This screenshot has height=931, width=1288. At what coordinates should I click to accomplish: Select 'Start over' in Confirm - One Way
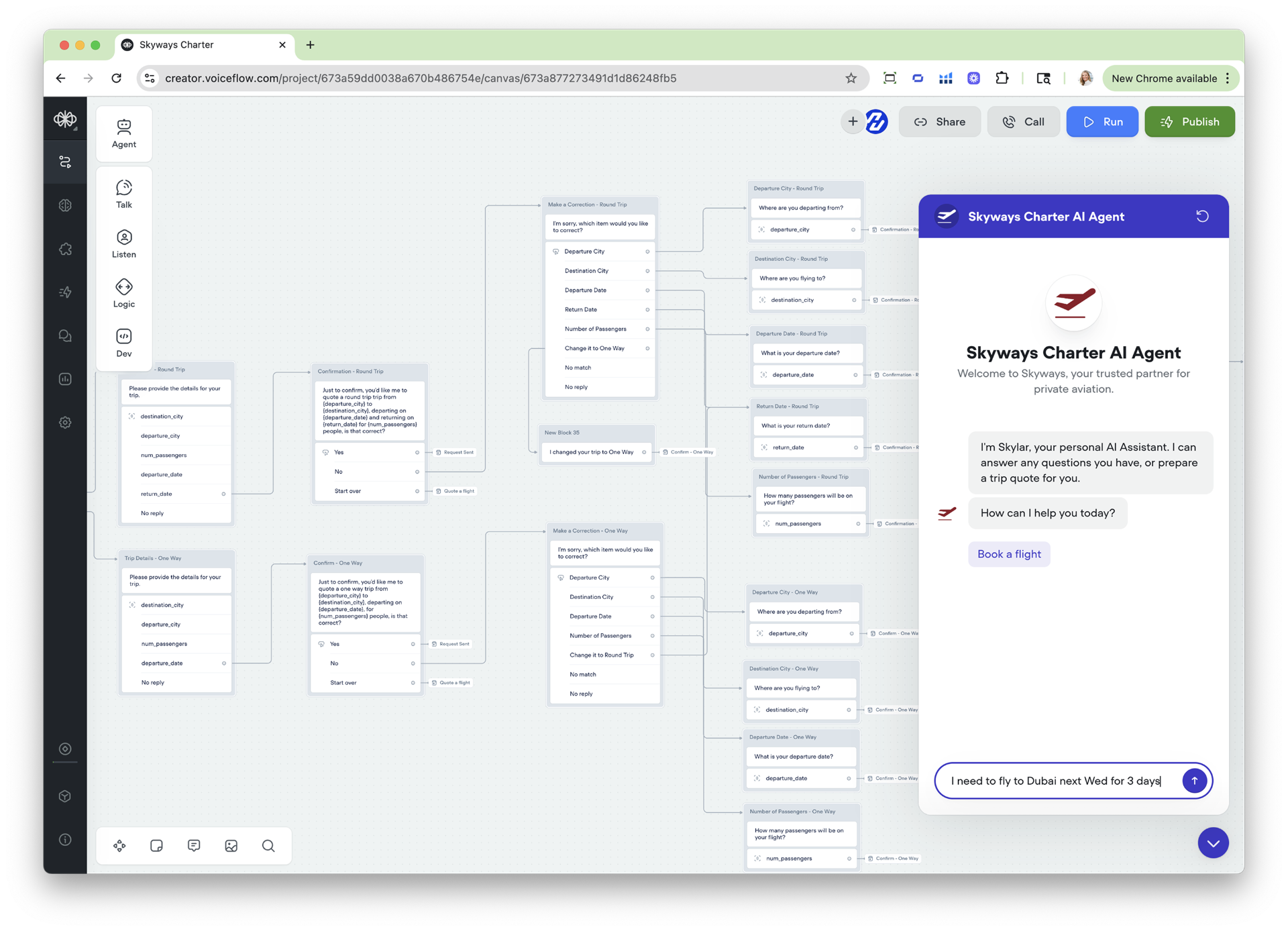(366, 683)
